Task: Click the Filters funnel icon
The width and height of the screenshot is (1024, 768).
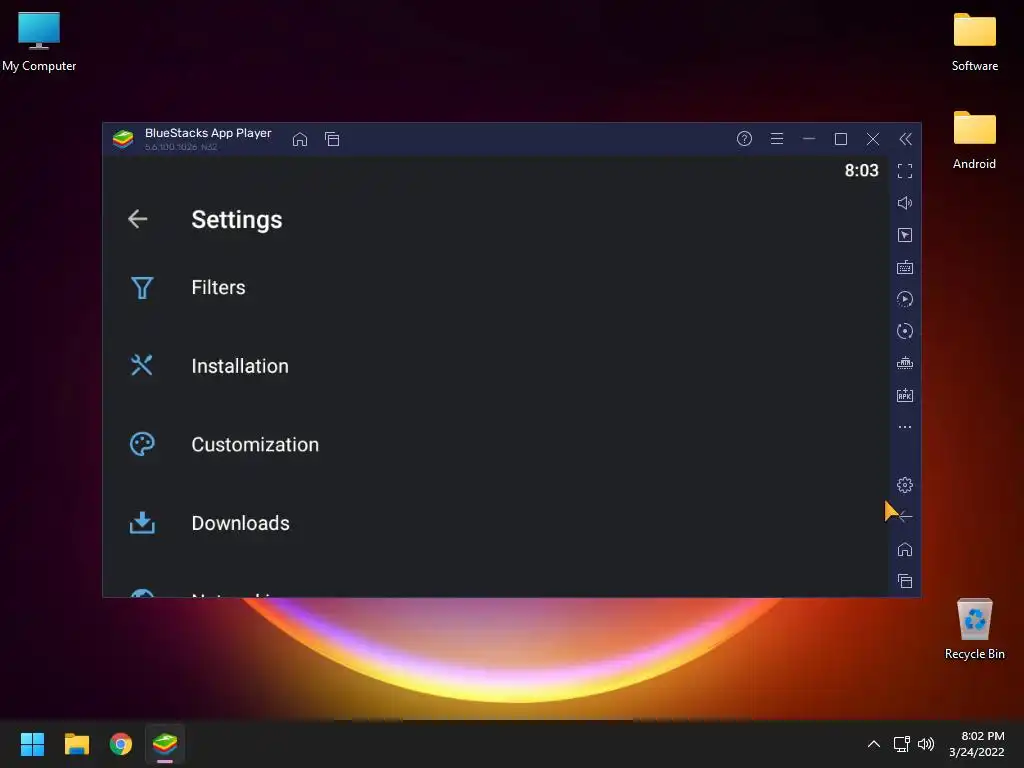Action: point(142,287)
